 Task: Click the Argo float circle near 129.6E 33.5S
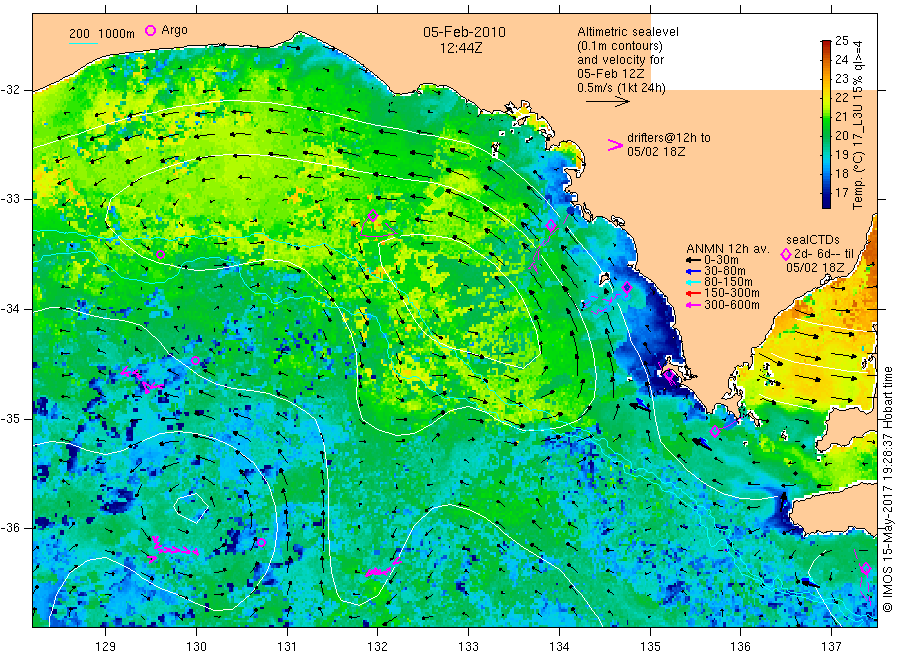tap(161, 255)
